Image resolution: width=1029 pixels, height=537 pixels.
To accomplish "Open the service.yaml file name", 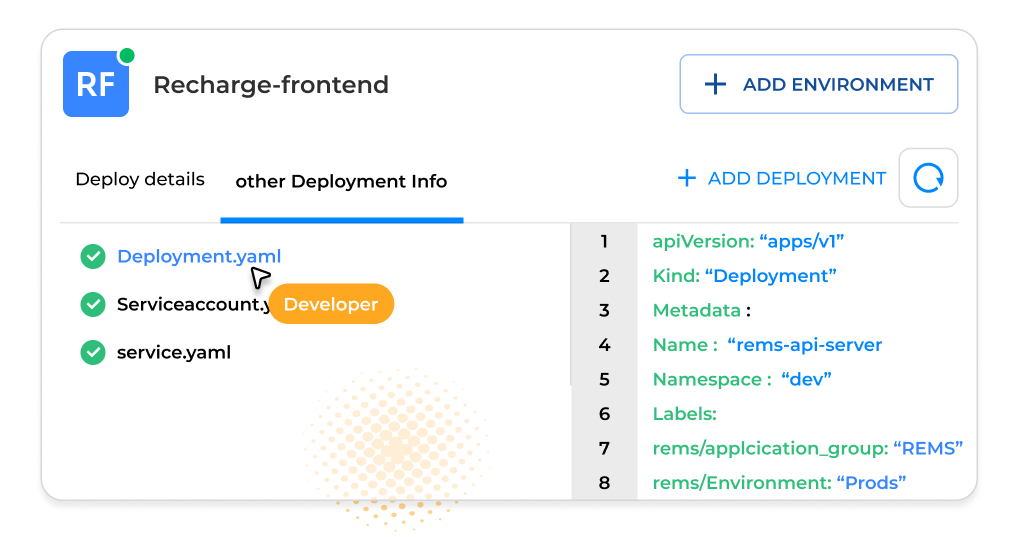I will (174, 352).
